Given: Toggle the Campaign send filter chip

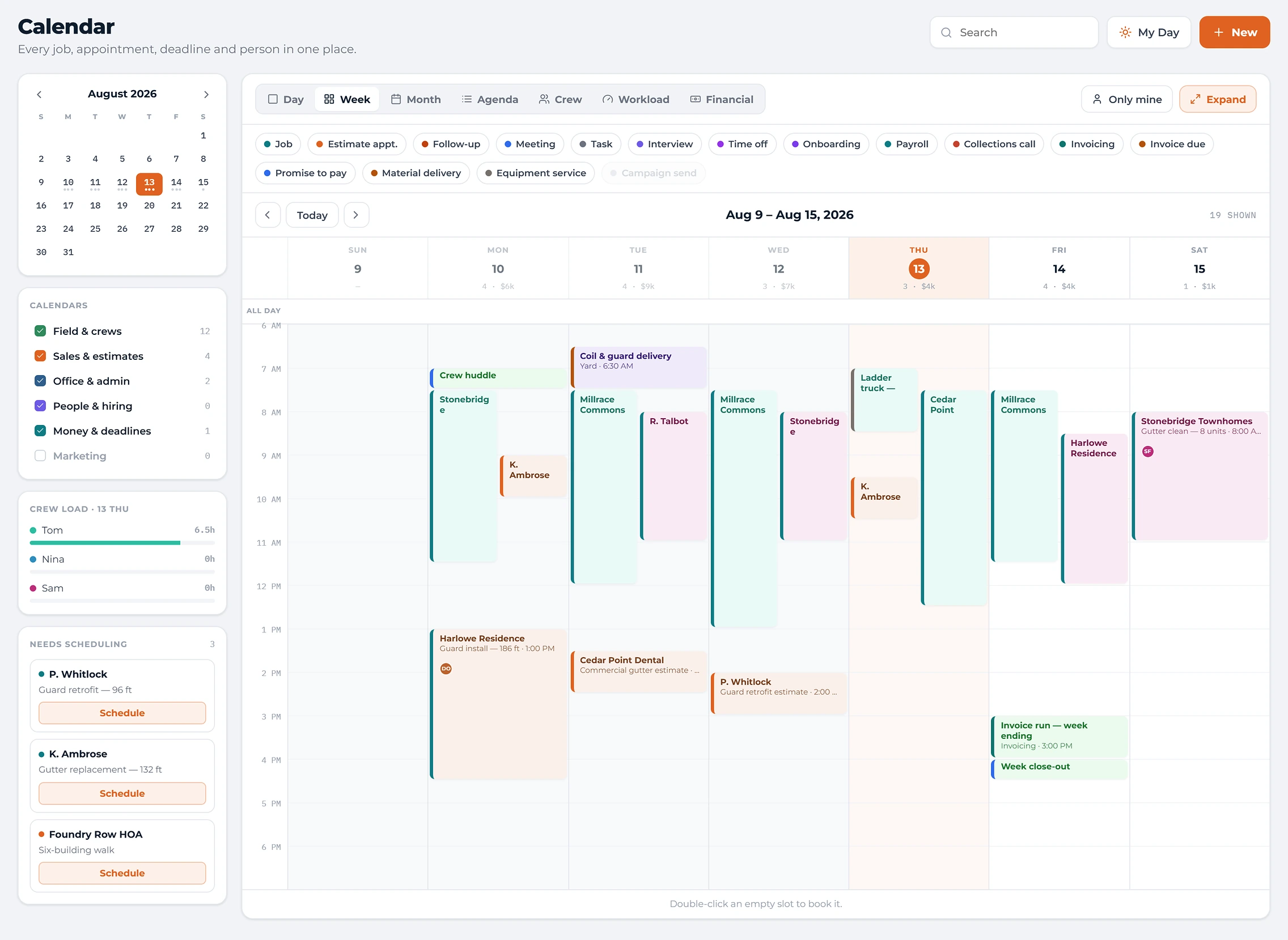Looking at the screenshot, I should (654, 173).
